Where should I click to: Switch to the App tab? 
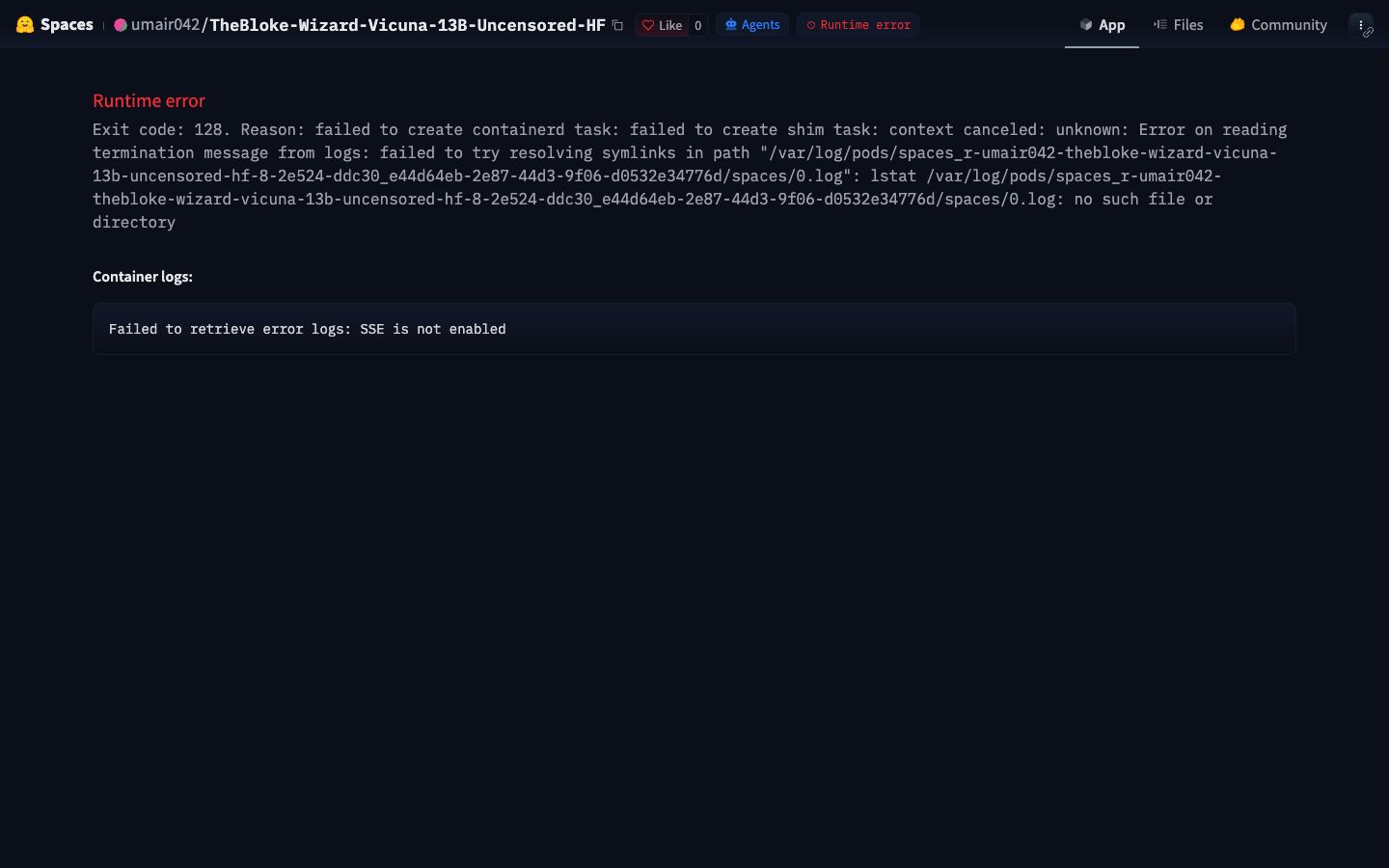[x=1102, y=25]
